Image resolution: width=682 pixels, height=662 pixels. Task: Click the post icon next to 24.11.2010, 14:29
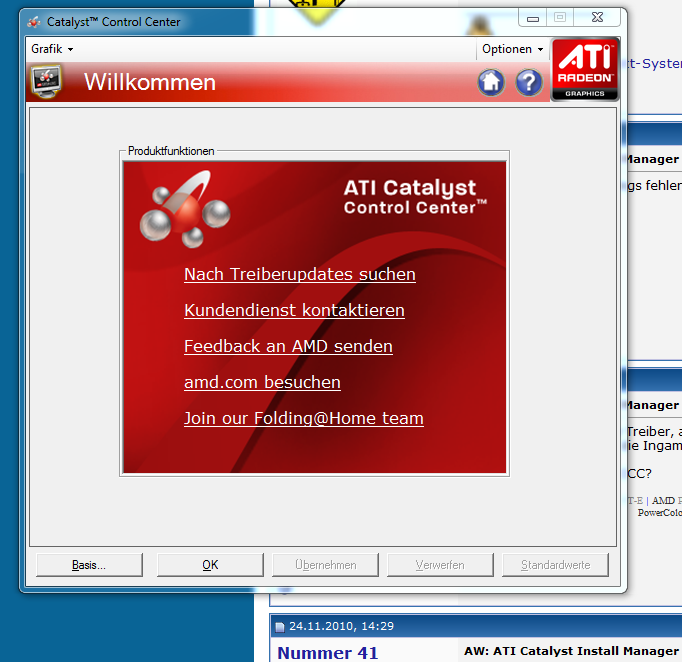click(x=280, y=627)
